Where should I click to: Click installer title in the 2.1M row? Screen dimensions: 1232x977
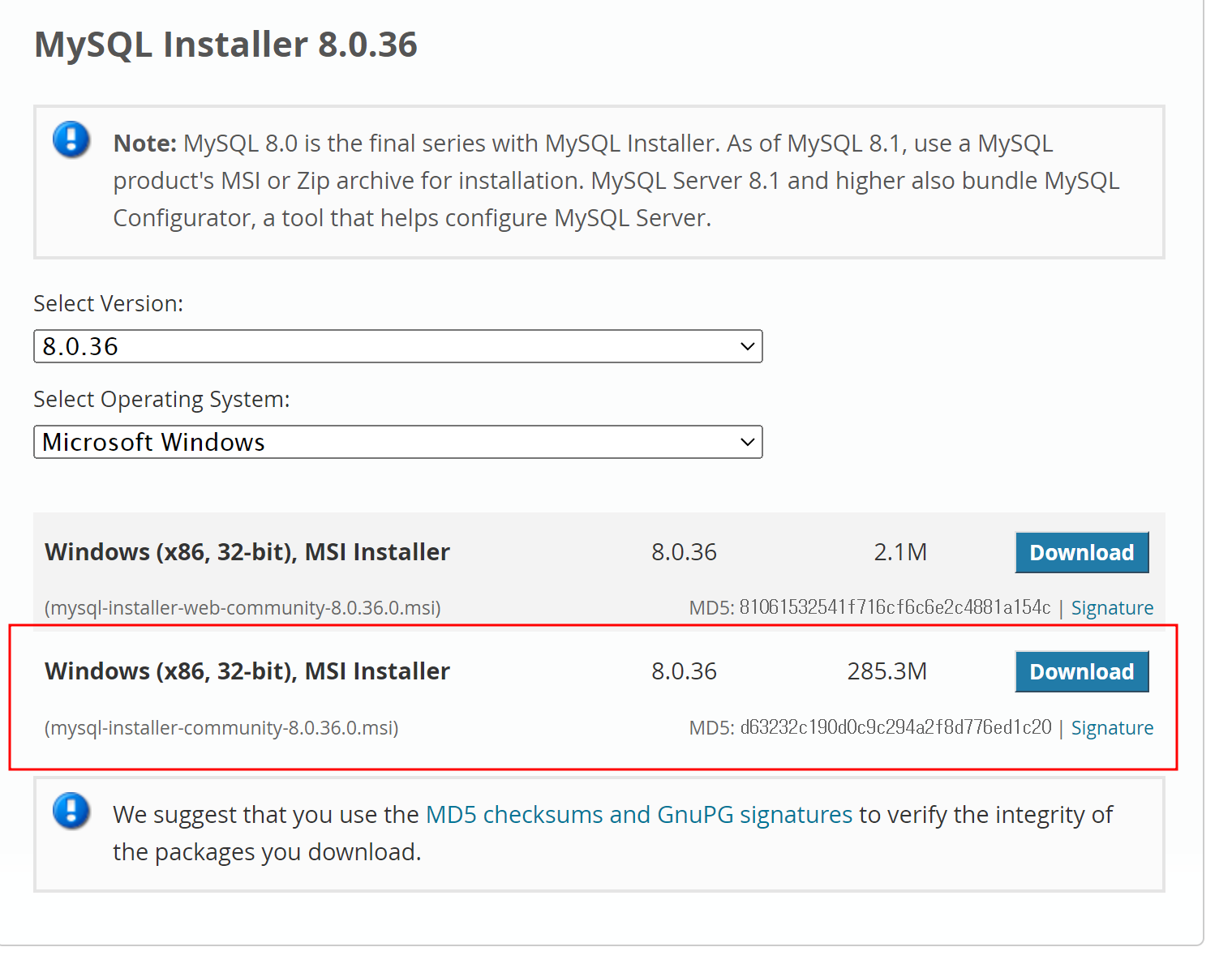point(247,552)
